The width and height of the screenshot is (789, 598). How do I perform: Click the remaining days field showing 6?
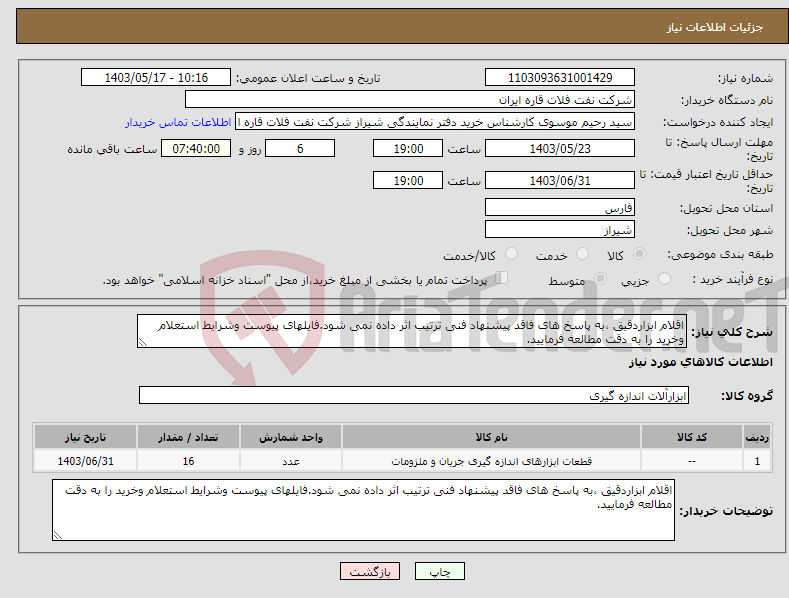300,148
